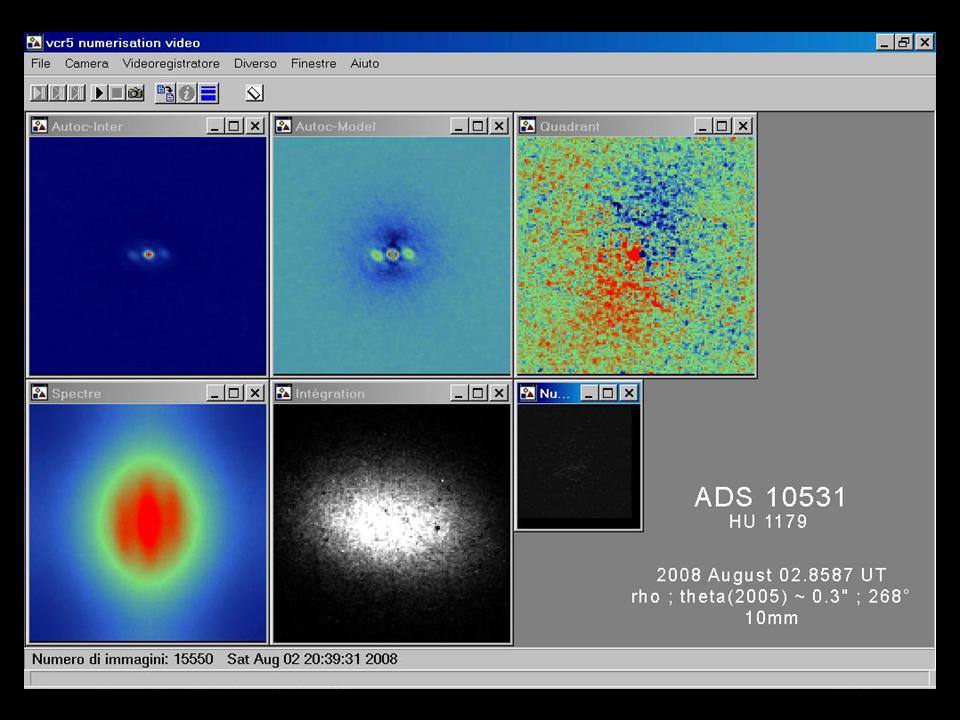960x720 pixels.
Task: Open the info icon in the toolbar
Action: (x=187, y=93)
